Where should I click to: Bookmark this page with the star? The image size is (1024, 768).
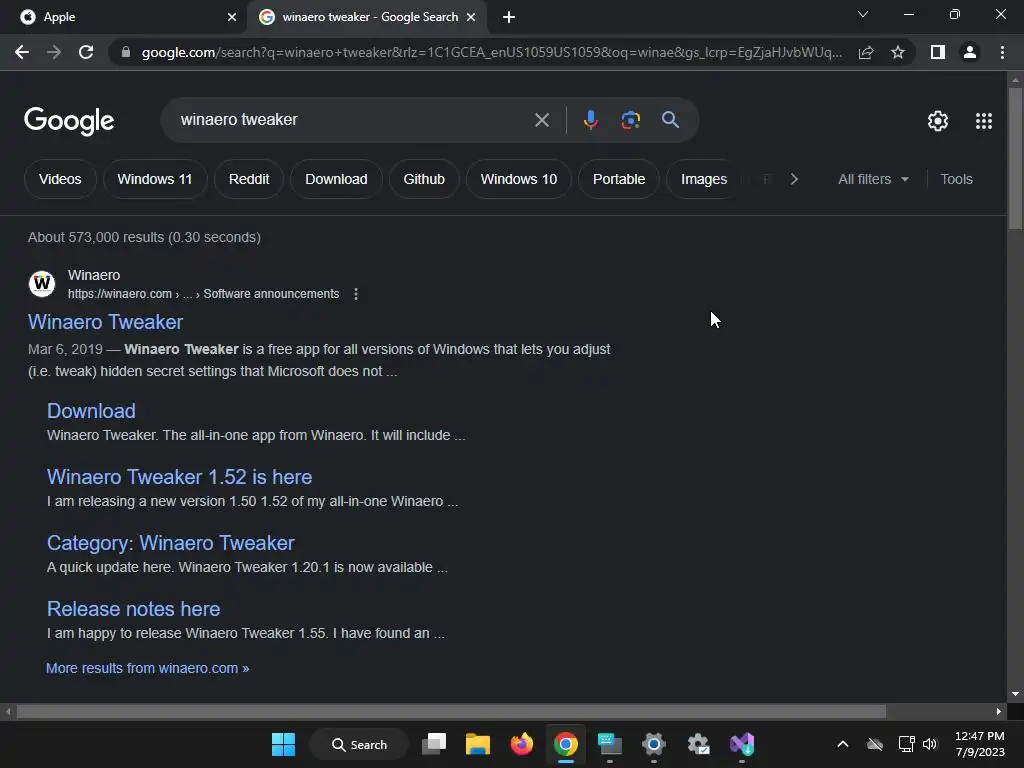[x=898, y=52]
